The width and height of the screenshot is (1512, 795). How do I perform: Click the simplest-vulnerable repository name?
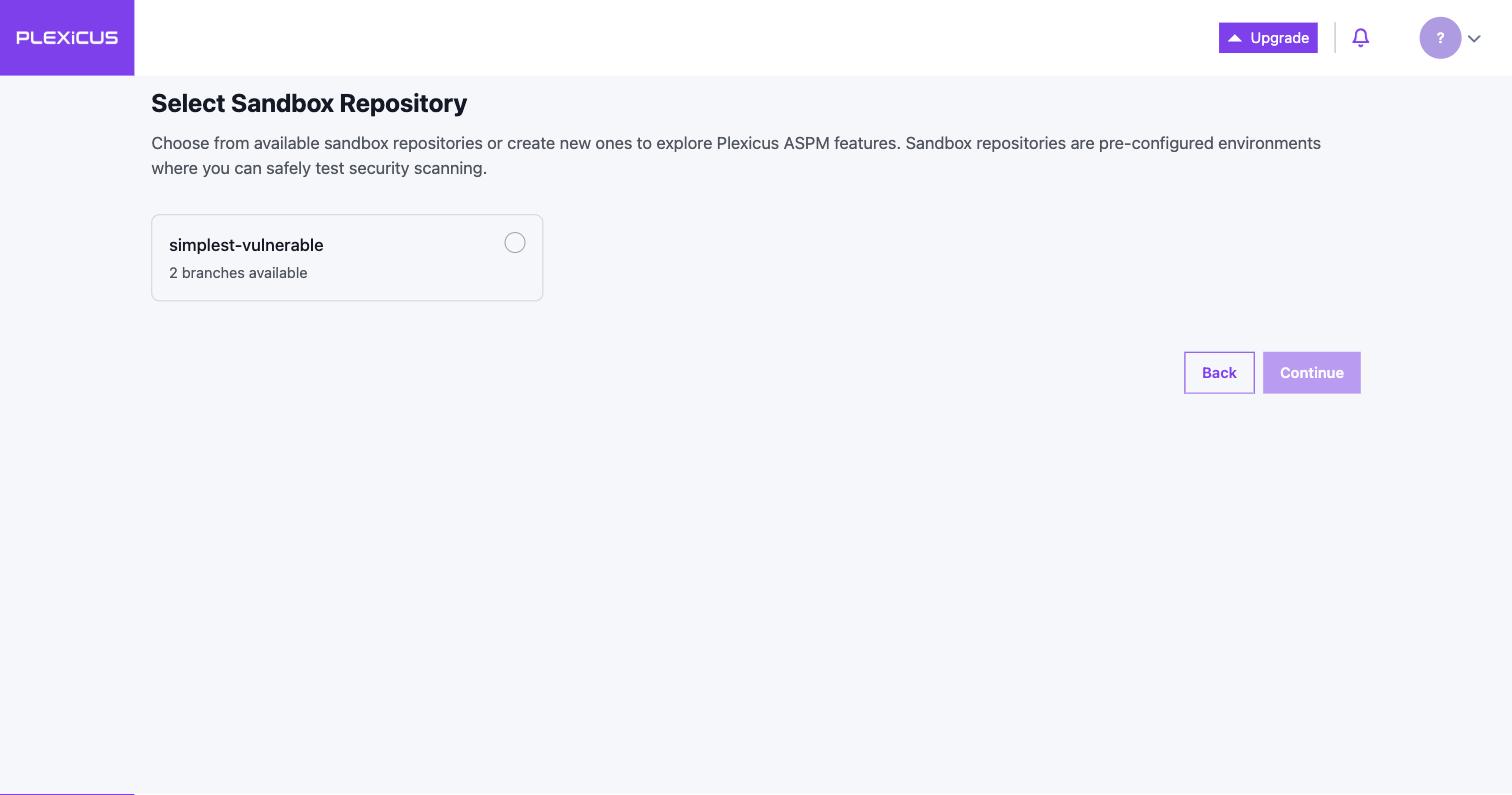click(x=246, y=245)
